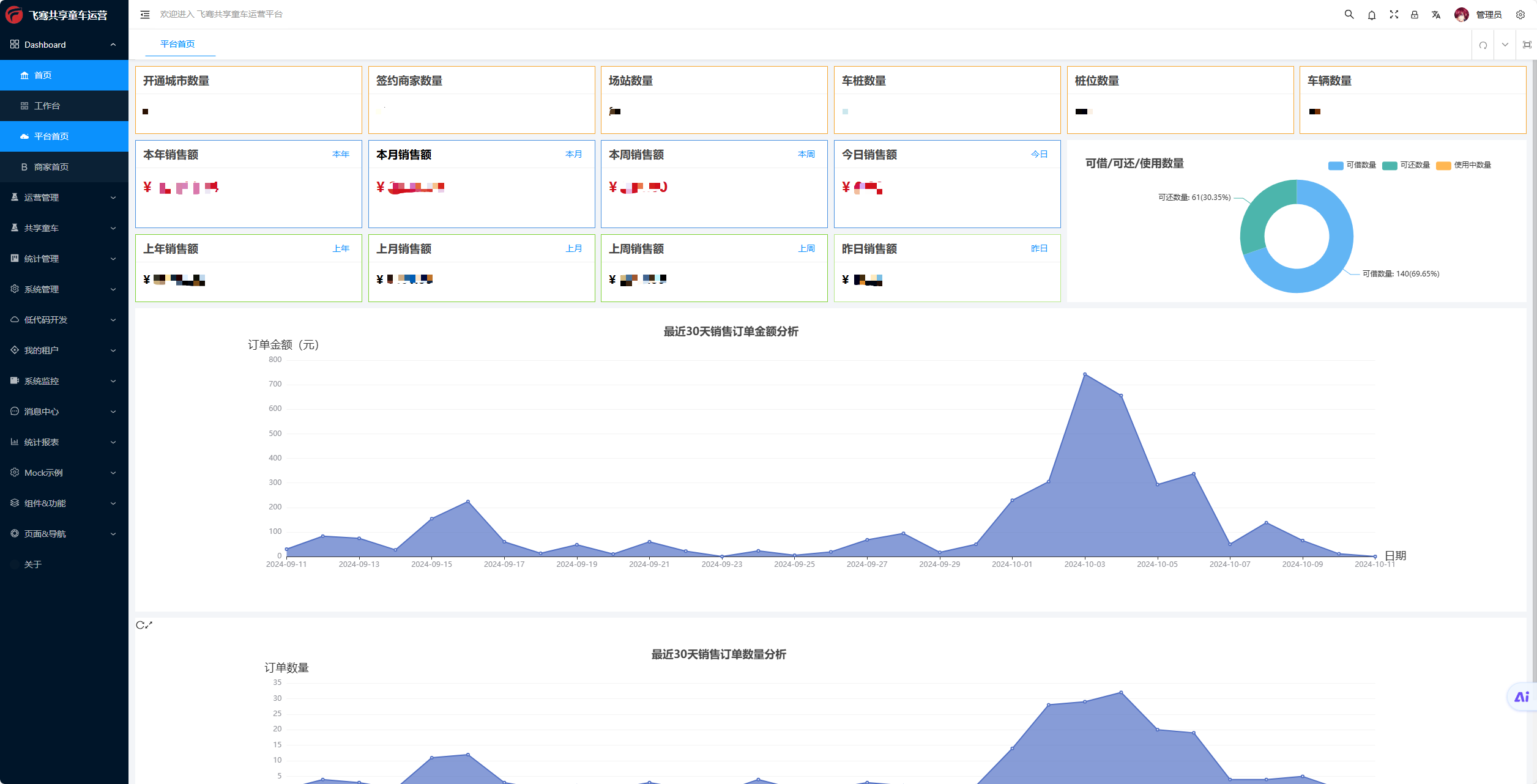
Task: Click the 可还数量: 61(30.35%) label
Action: 1194,198
